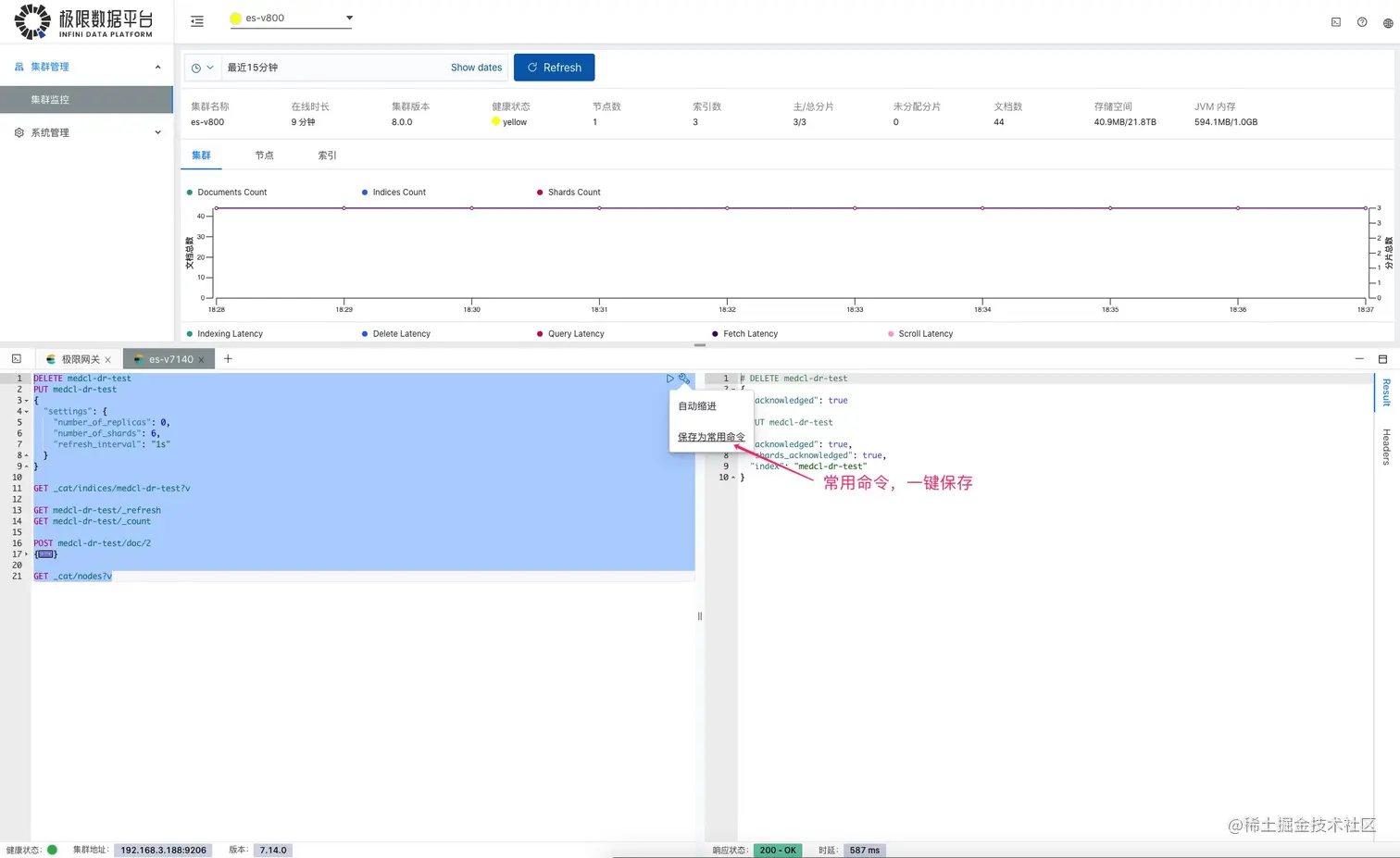Open the console with the header terminal icon
This screenshot has width=1400, height=858.
pos(1336,22)
